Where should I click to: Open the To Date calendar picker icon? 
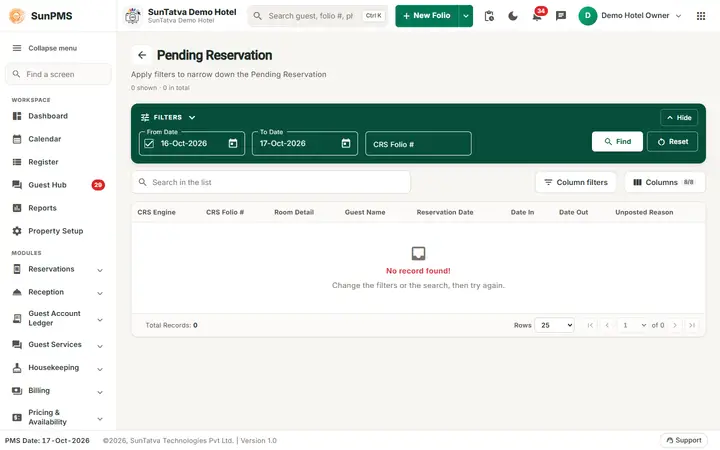[x=346, y=143]
